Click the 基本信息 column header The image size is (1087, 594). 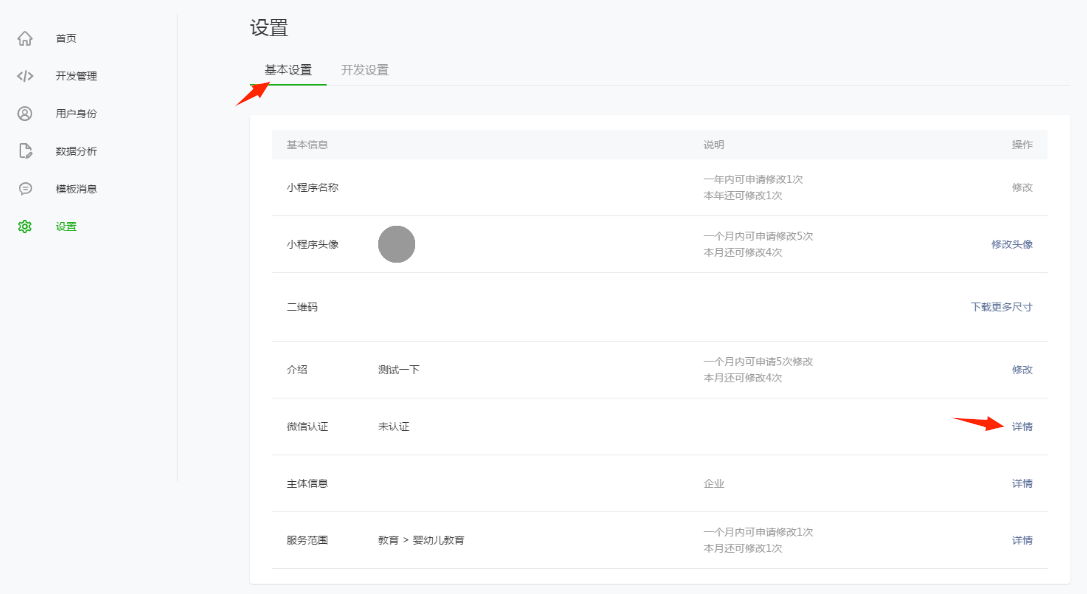pos(307,145)
